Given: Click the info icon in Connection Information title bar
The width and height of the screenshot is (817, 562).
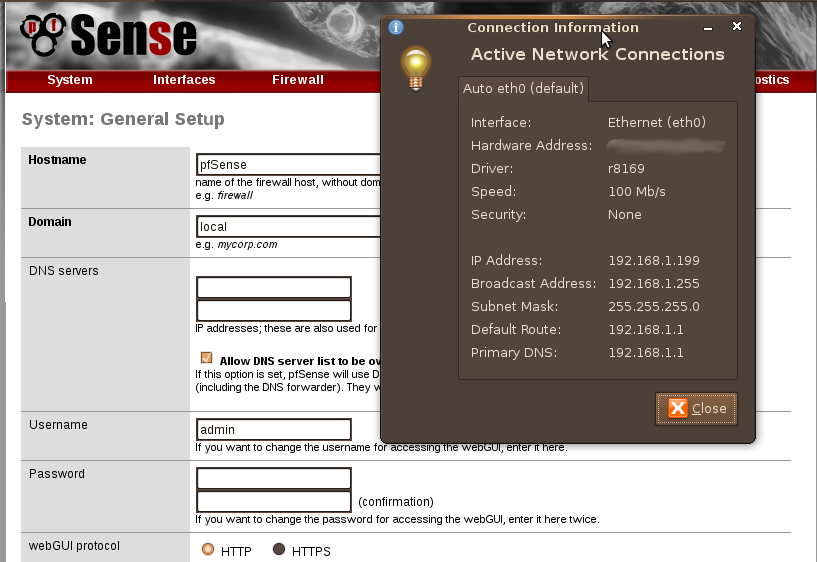Looking at the screenshot, I should 396,27.
